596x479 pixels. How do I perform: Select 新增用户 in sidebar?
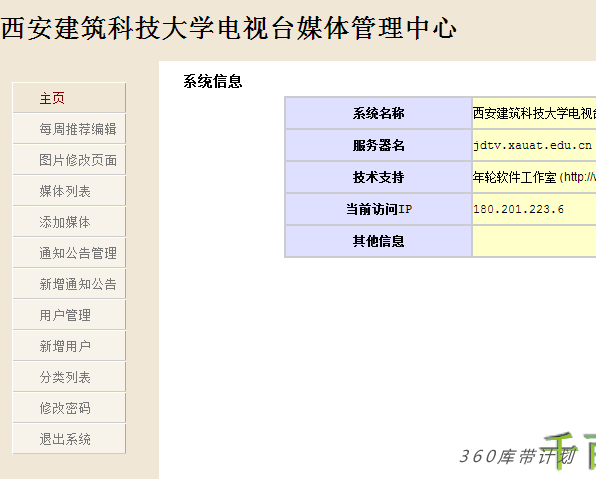coord(69,346)
